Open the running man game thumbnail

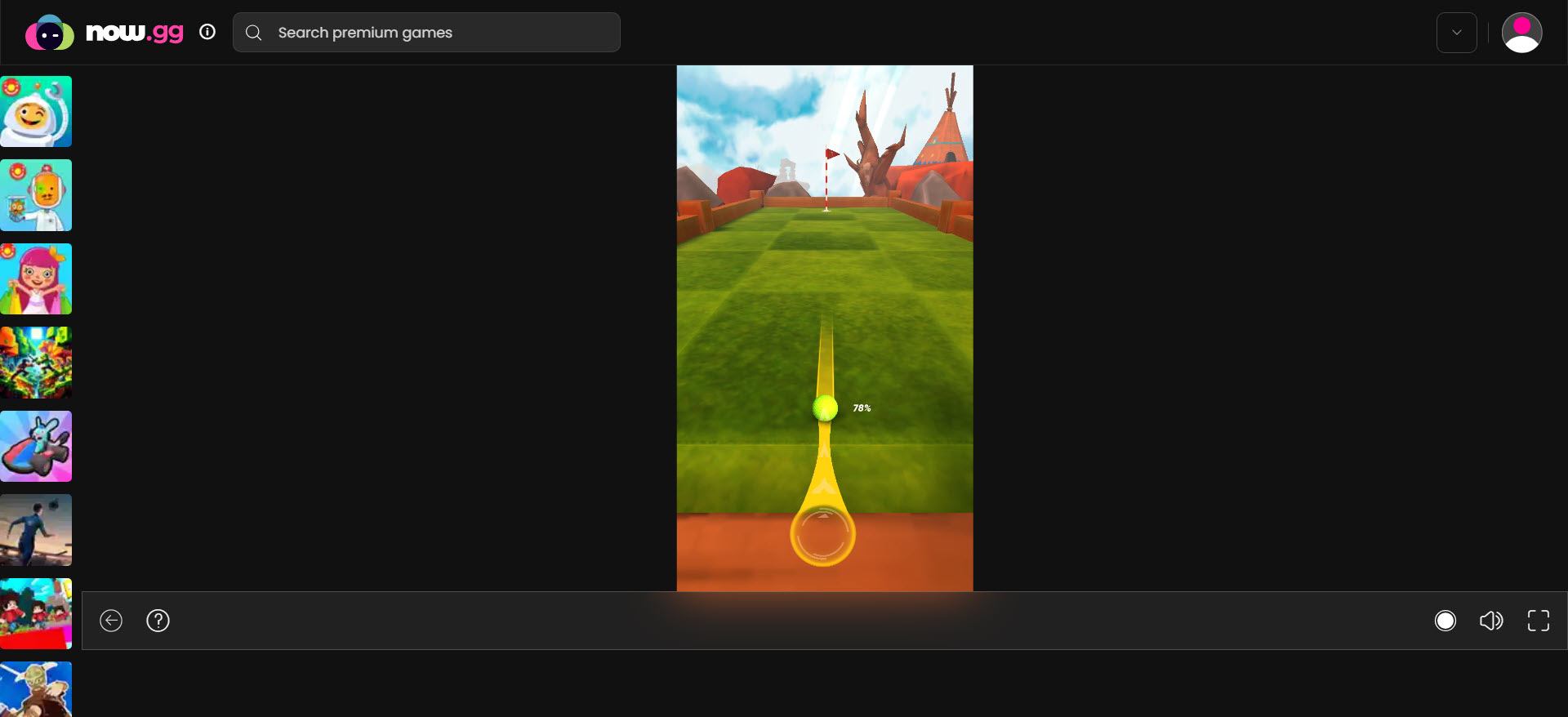click(x=36, y=530)
